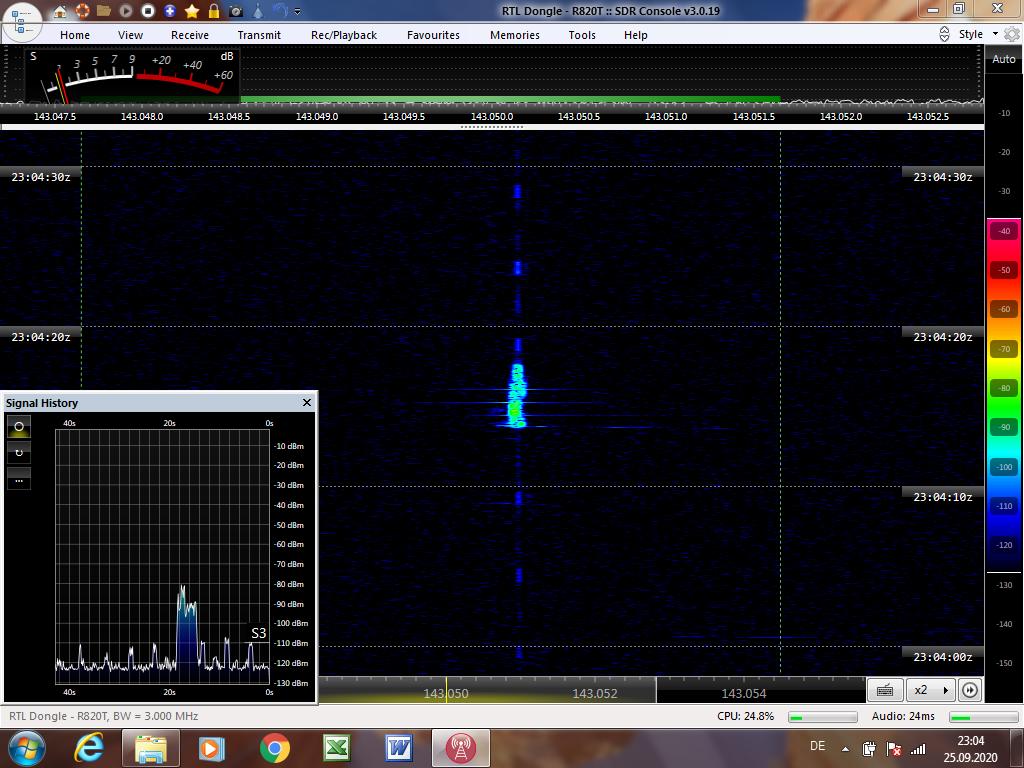Open the Transmit ribbon tab

tap(259, 35)
